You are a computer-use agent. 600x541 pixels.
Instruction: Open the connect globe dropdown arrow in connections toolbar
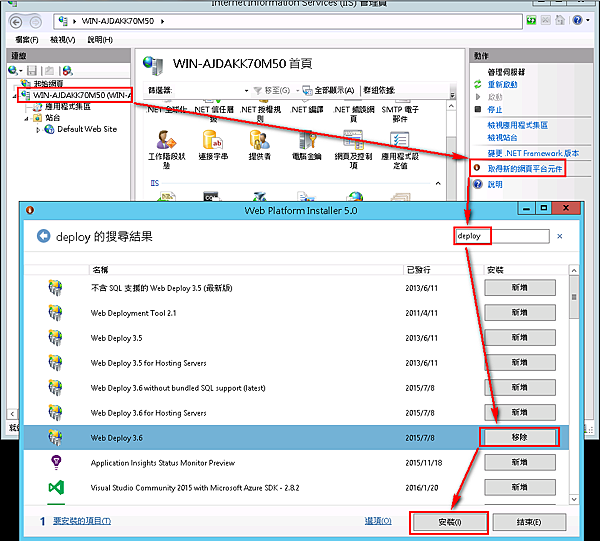point(20,71)
